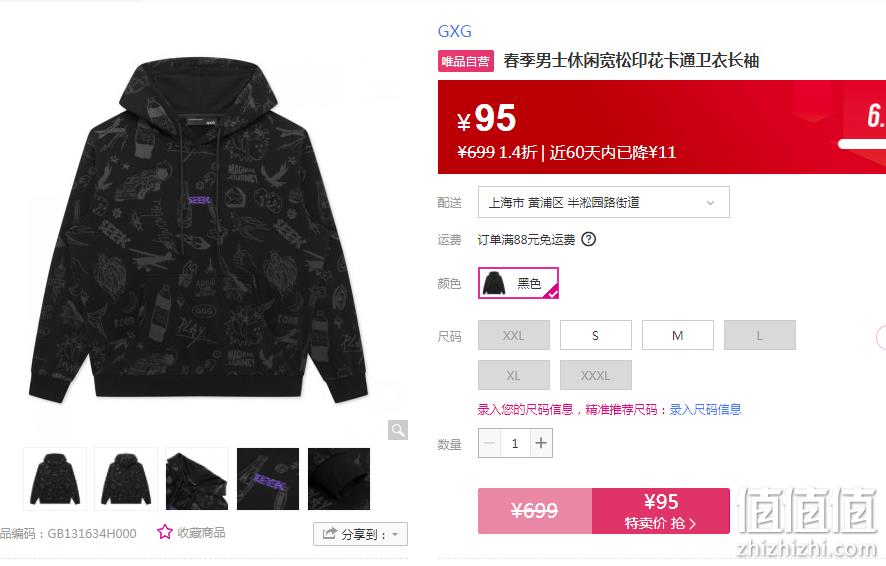Select size M option
This screenshot has width=886, height=566.
click(x=677, y=336)
